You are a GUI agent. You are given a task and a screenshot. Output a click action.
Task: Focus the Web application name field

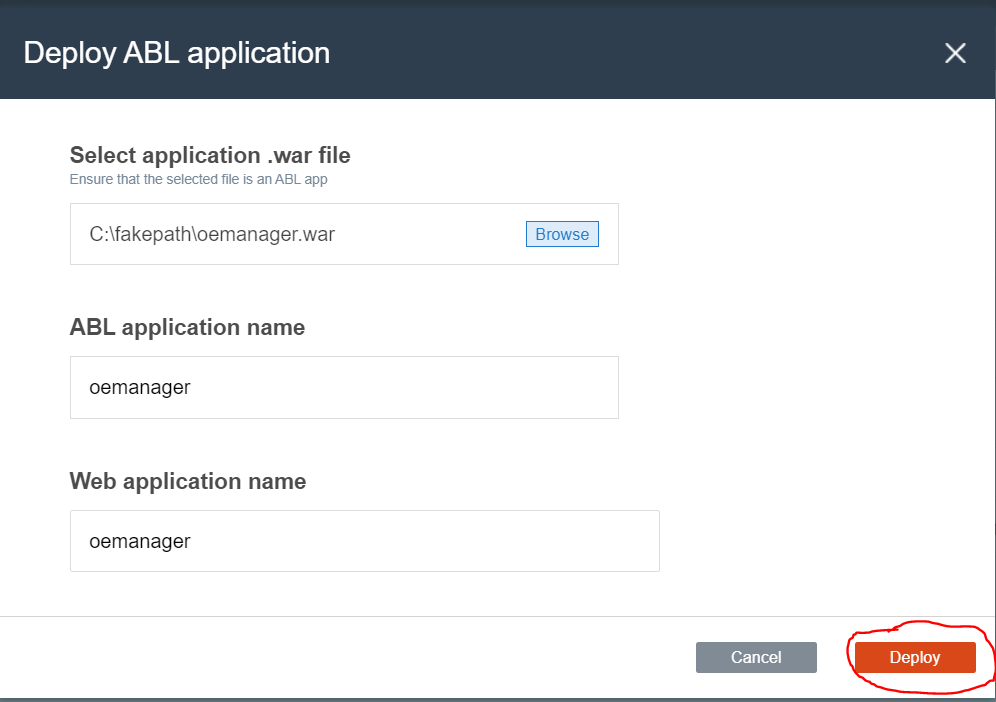pyautogui.click(x=365, y=541)
